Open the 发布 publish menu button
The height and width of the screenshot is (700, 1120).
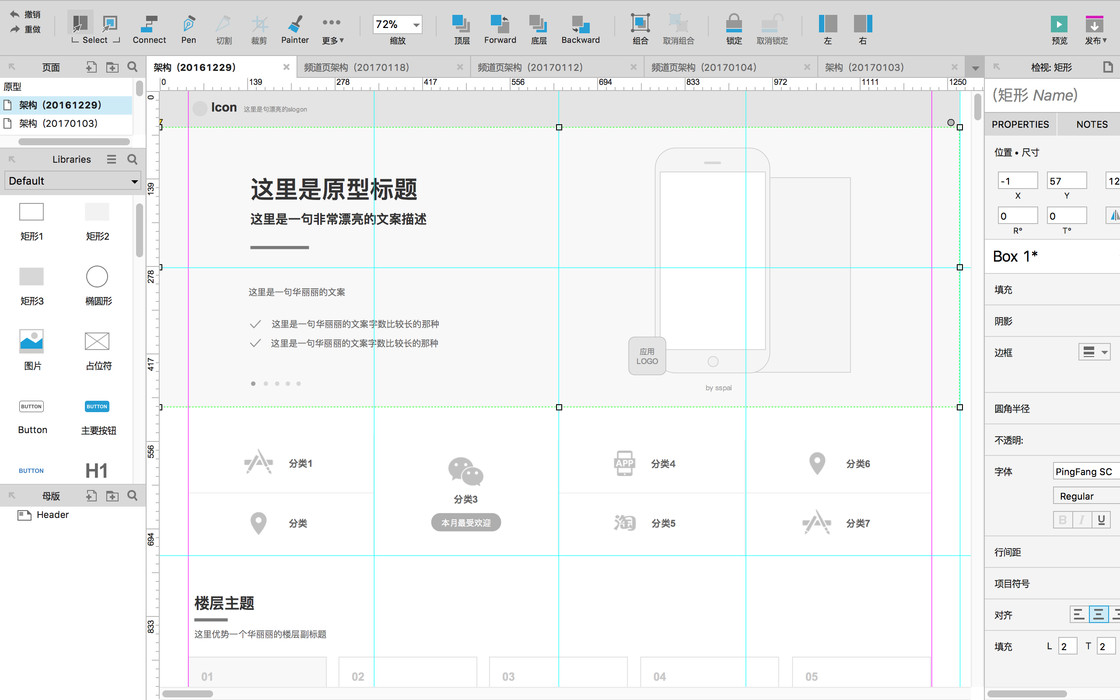1094,30
